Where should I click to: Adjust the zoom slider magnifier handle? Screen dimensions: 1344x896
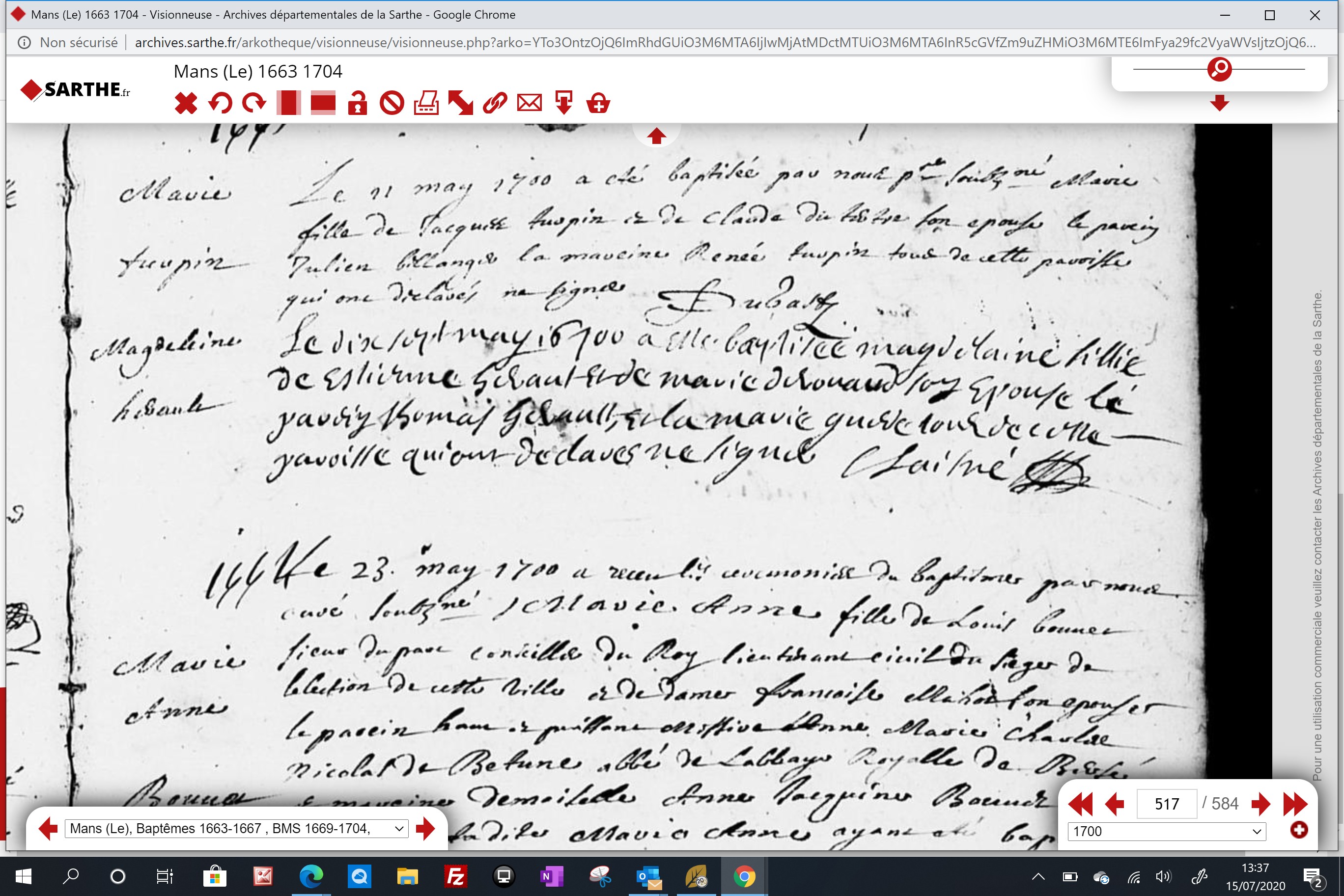(1219, 69)
